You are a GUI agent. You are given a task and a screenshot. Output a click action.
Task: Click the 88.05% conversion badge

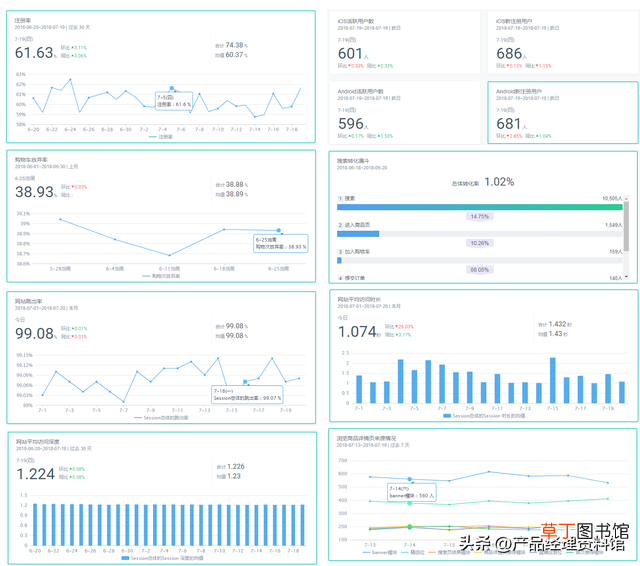tap(480, 270)
